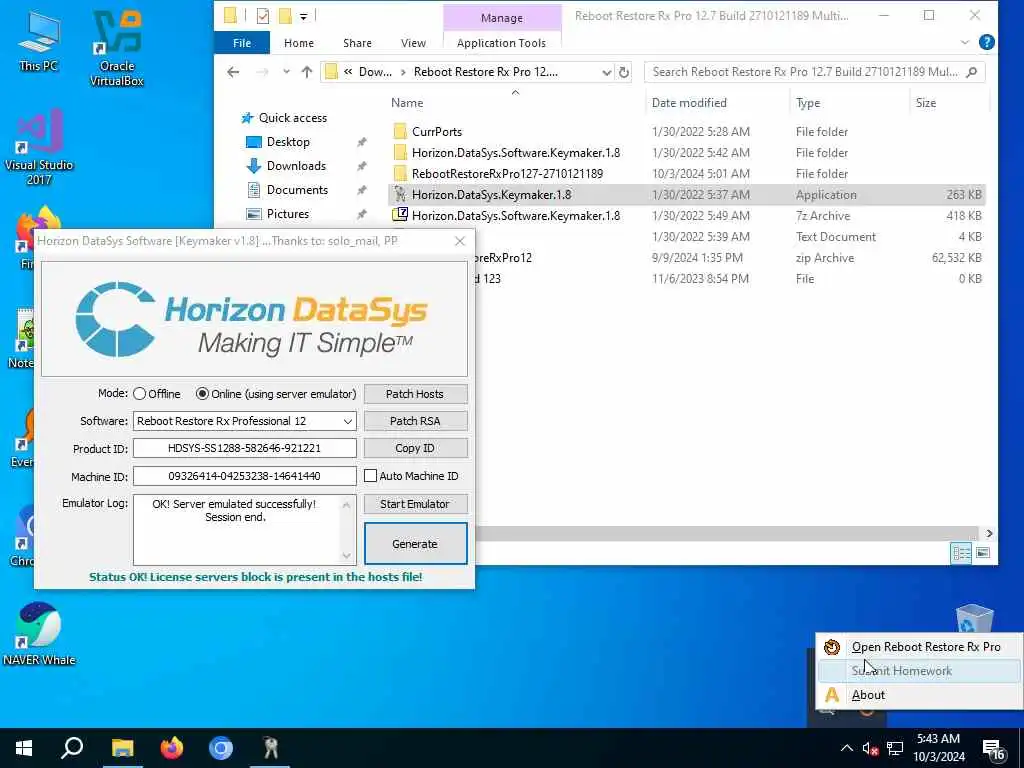
Task: Open the This PC desktop icon
Action: coord(39,40)
